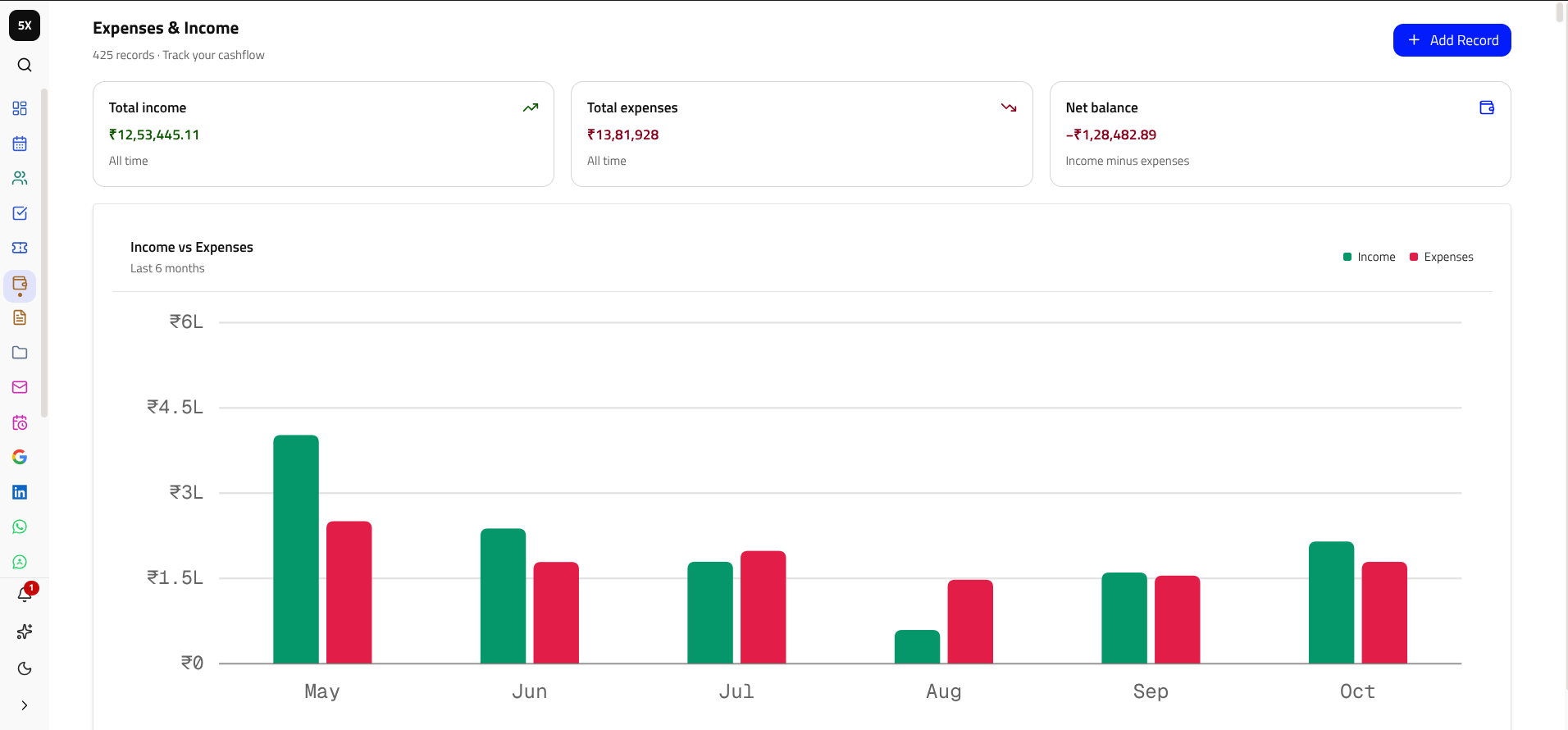
Task: Click the Sep income green bar
Action: [x=1124, y=618]
